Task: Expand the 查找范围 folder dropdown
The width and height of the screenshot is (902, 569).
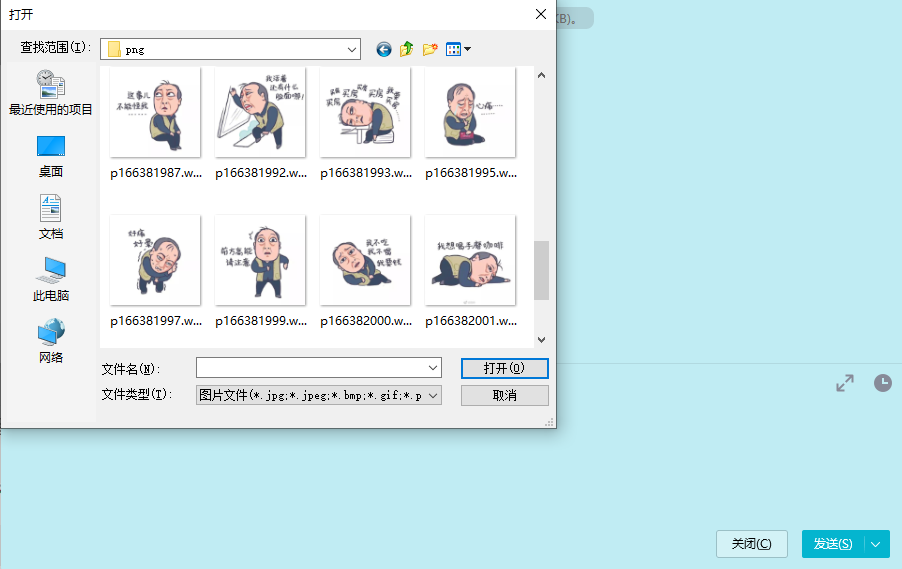Action: 351,49
